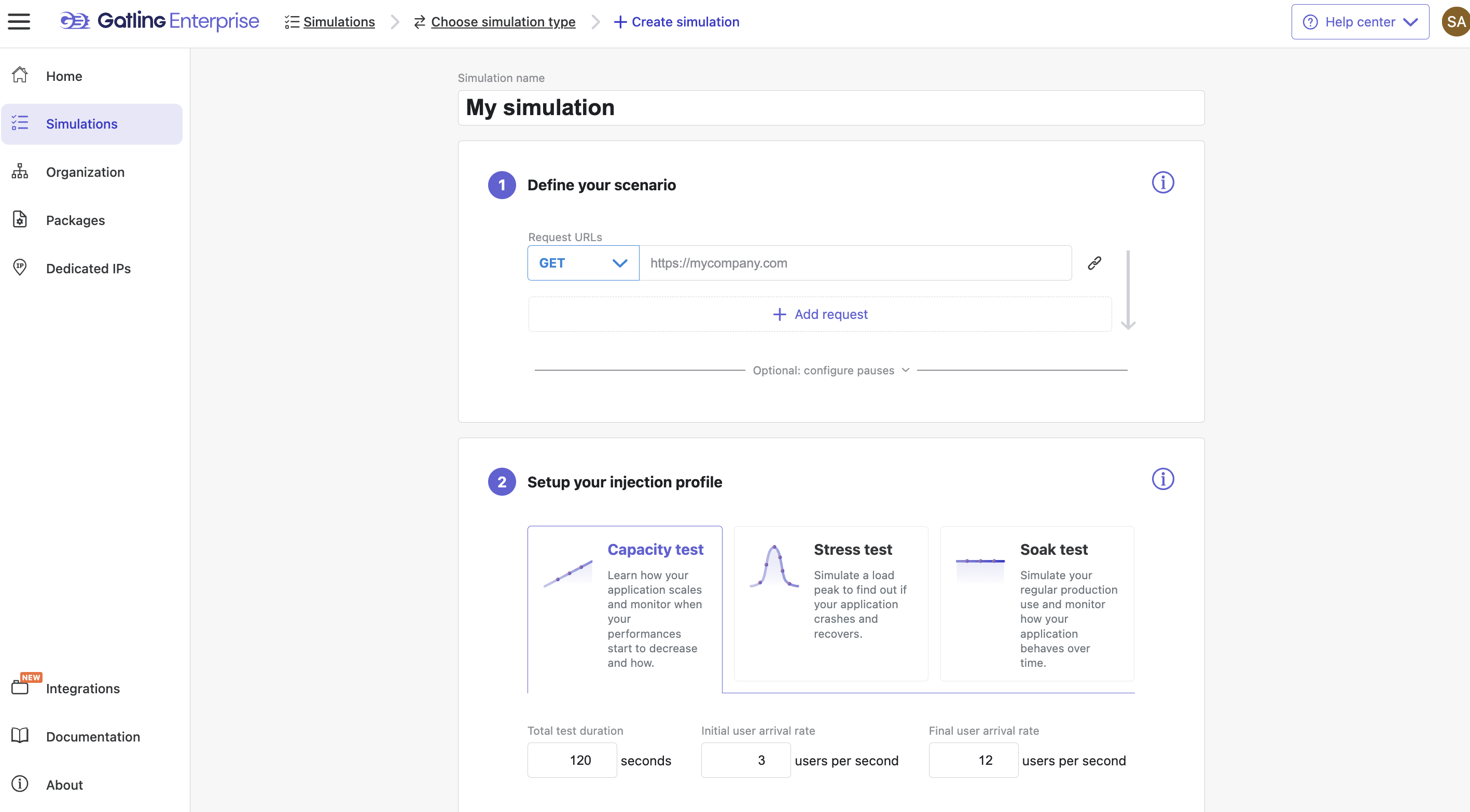Click the Add request button

coord(820,314)
